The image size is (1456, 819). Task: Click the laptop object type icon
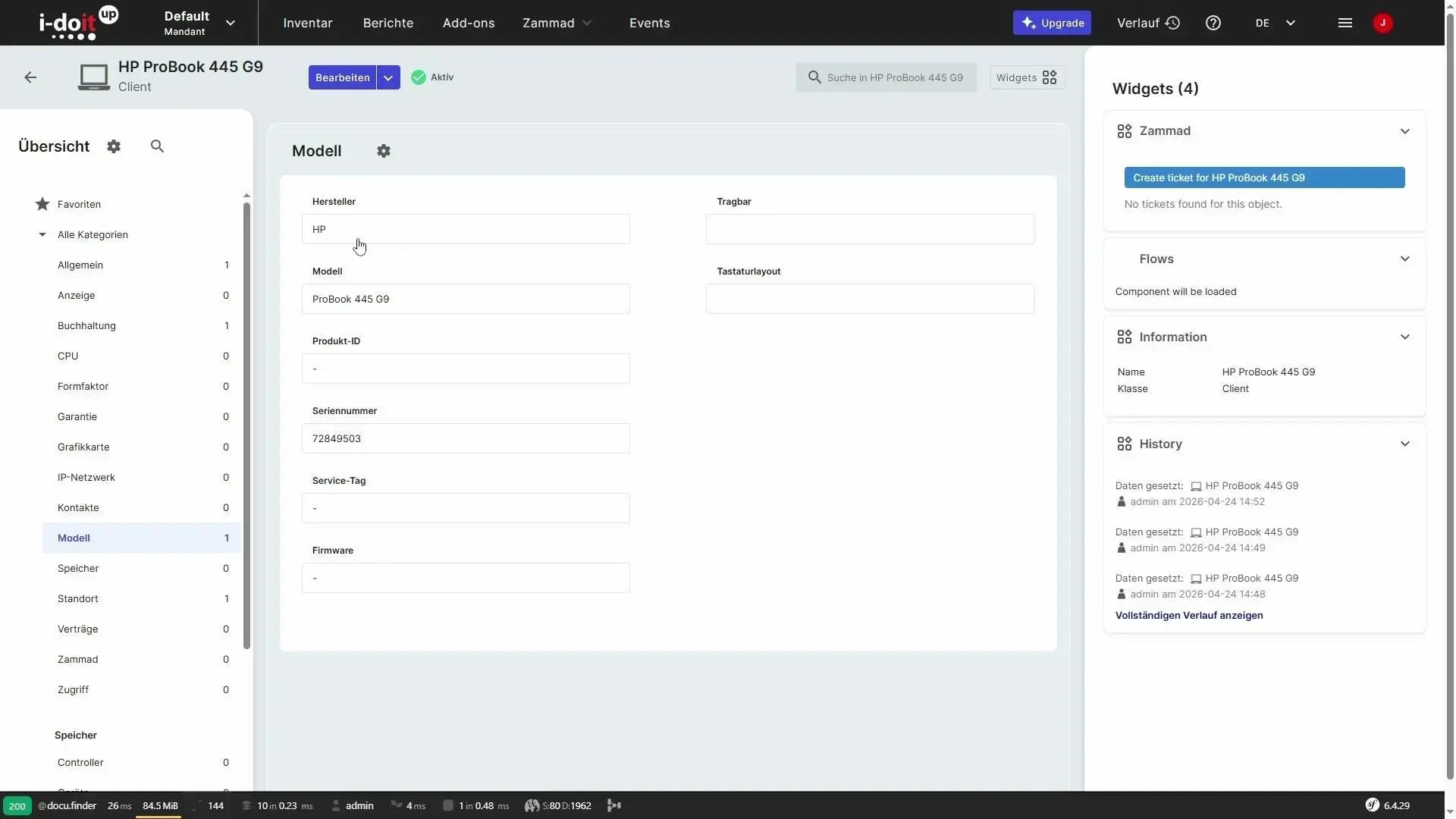point(94,77)
